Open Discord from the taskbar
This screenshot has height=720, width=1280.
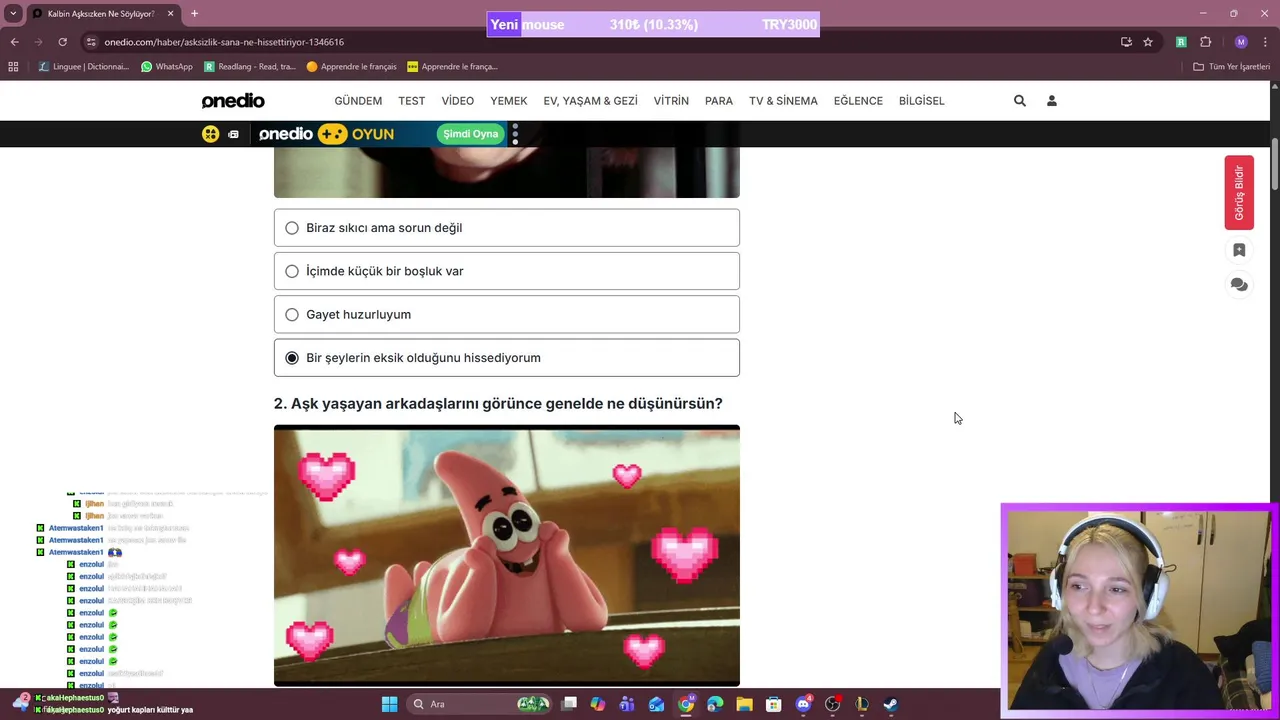pyautogui.click(x=803, y=704)
